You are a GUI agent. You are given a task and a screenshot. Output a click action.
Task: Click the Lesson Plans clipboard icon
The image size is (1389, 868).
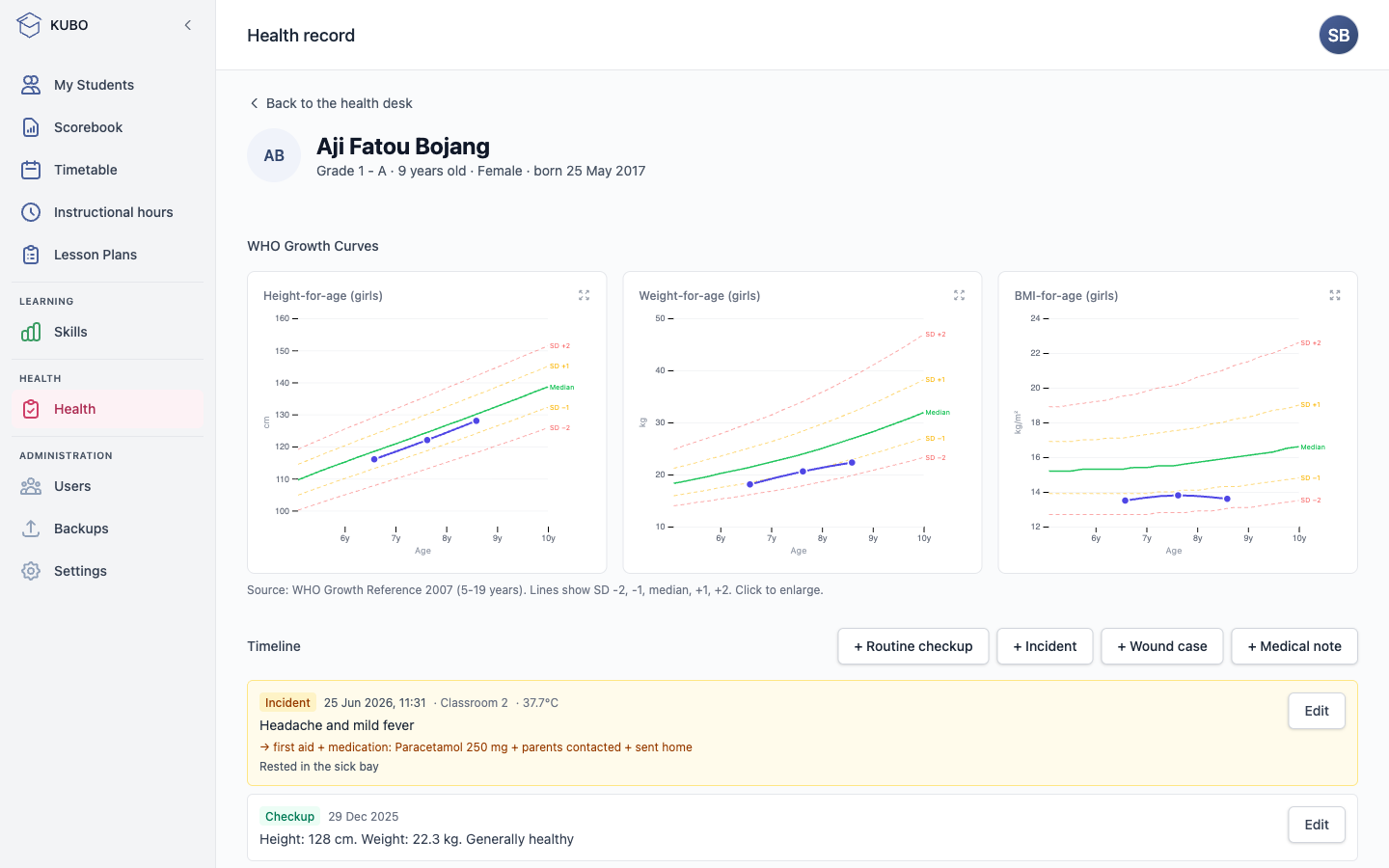pyautogui.click(x=31, y=255)
